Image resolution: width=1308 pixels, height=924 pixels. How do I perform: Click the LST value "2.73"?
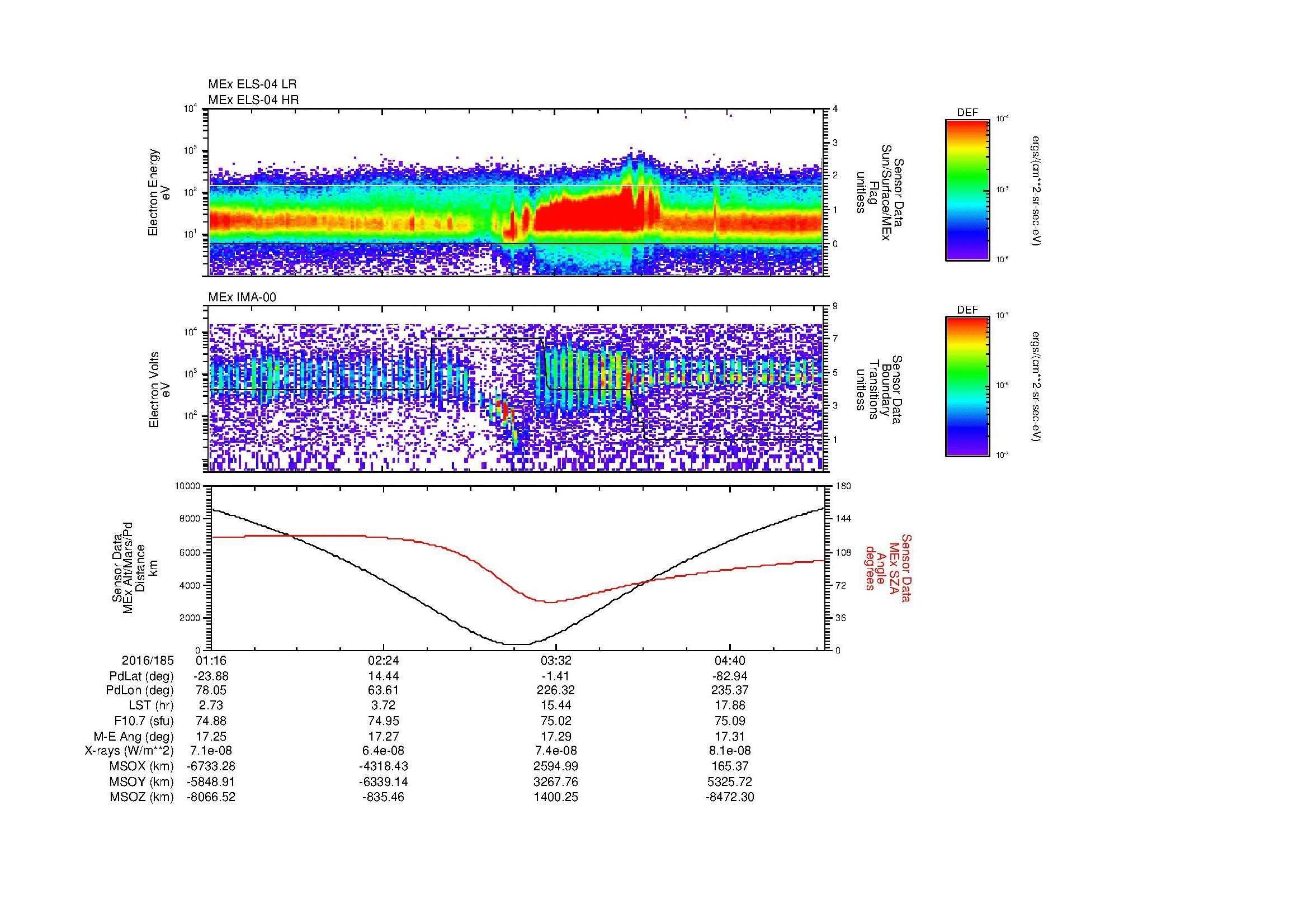pos(211,705)
